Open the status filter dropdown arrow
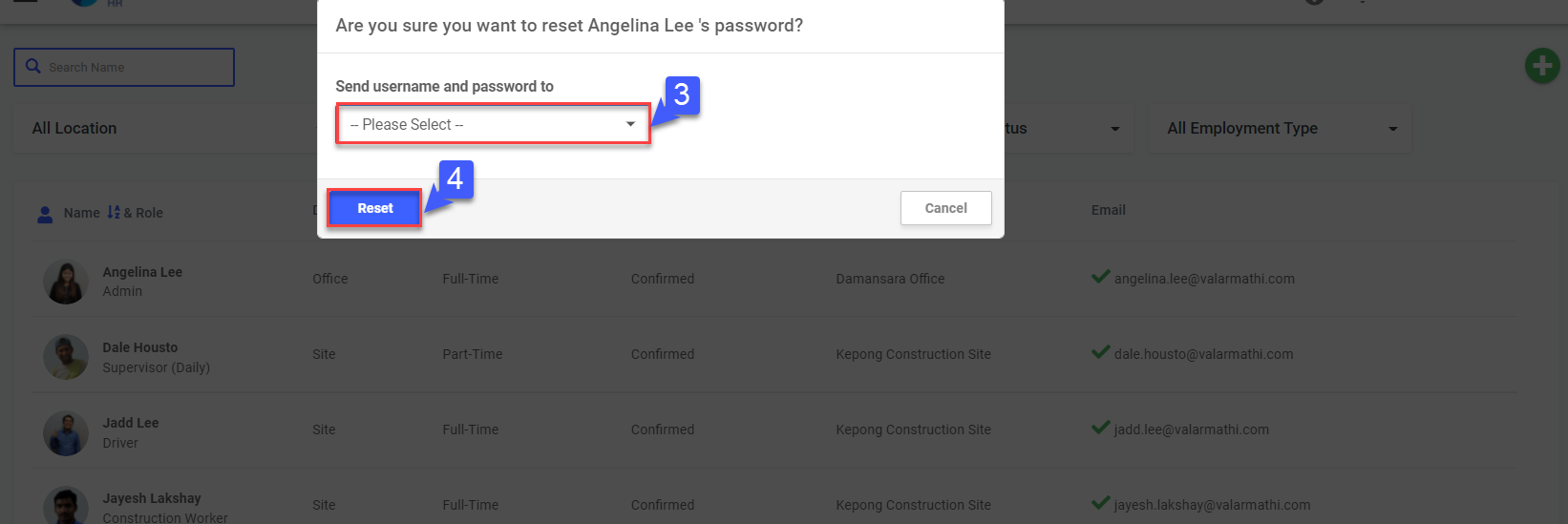Viewport: 1568px width, 524px height. point(1114,129)
